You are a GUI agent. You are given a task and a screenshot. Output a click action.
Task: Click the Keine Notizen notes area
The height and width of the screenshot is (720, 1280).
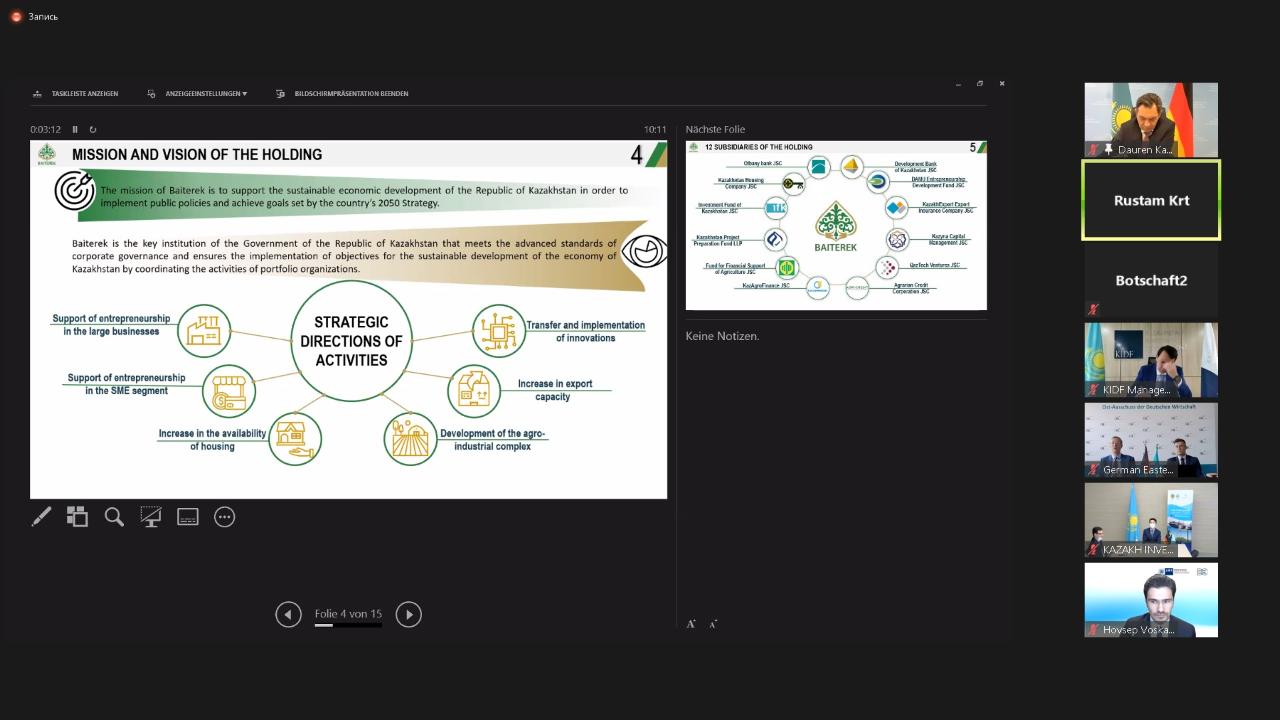tap(722, 336)
